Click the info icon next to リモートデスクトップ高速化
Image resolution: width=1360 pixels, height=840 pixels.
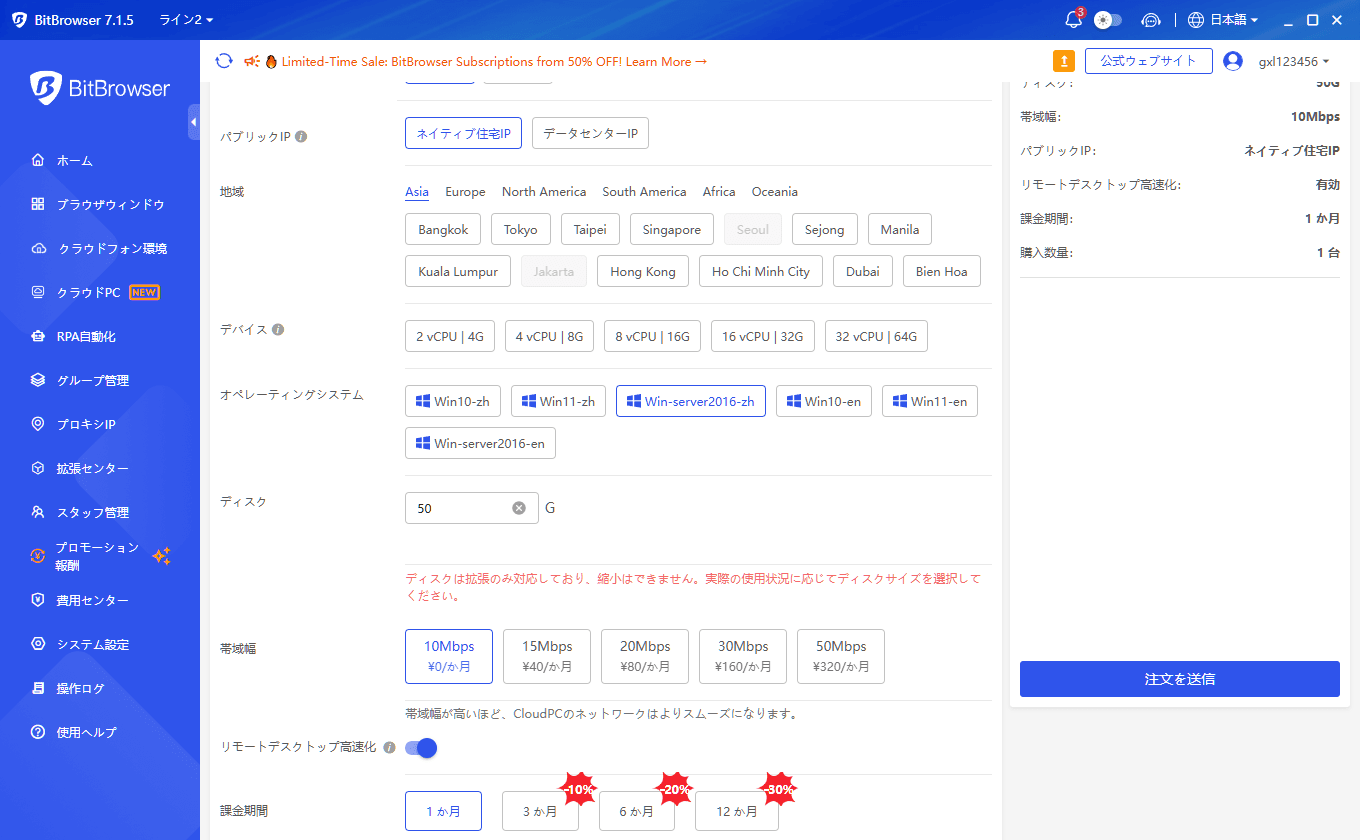pyautogui.click(x=390, y=747)
